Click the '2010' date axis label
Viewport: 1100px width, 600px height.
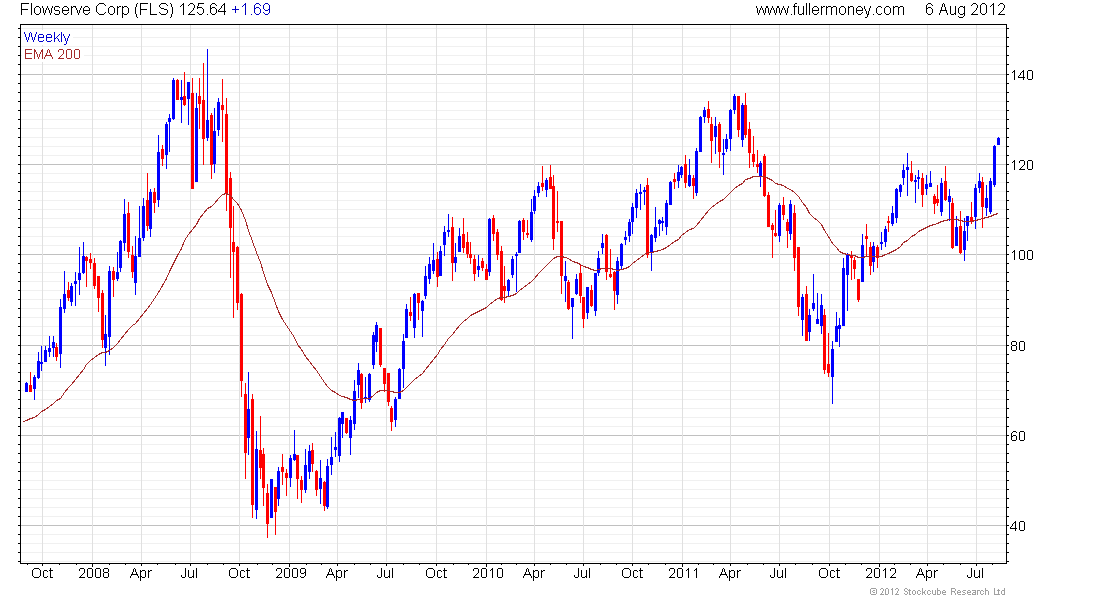point(488,573)
